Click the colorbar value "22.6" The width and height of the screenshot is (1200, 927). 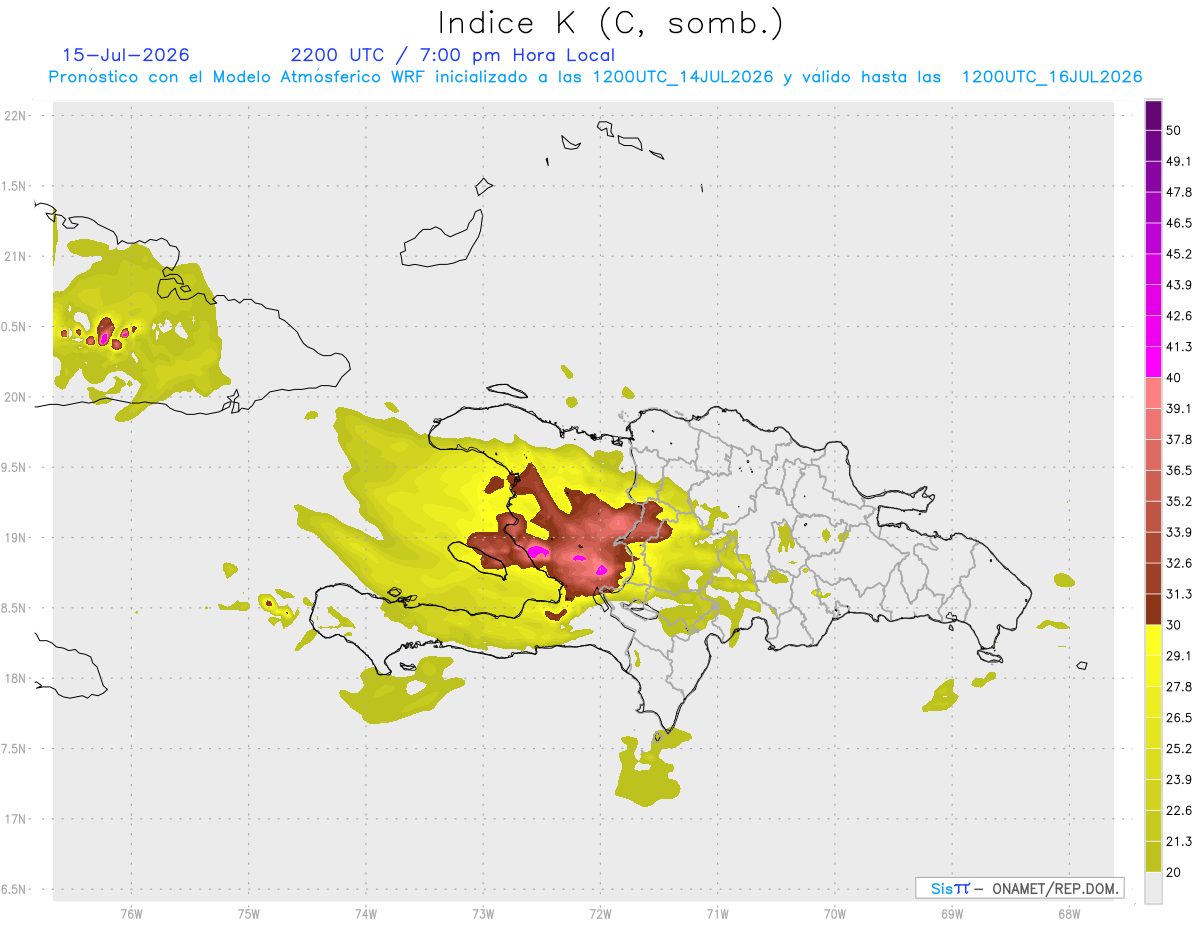pos(1179,810)
